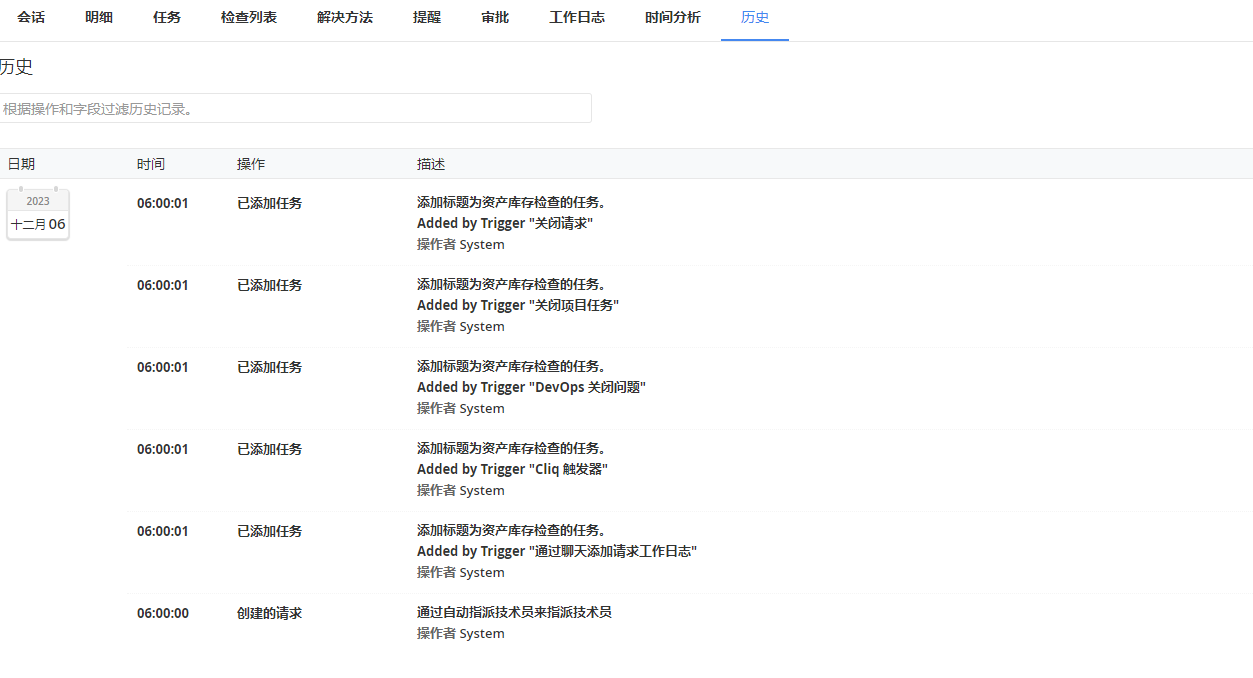Click 已添加任务 in the 关闭请求 row
This screenshot has width=1253, height=678.
click(269, 203)
